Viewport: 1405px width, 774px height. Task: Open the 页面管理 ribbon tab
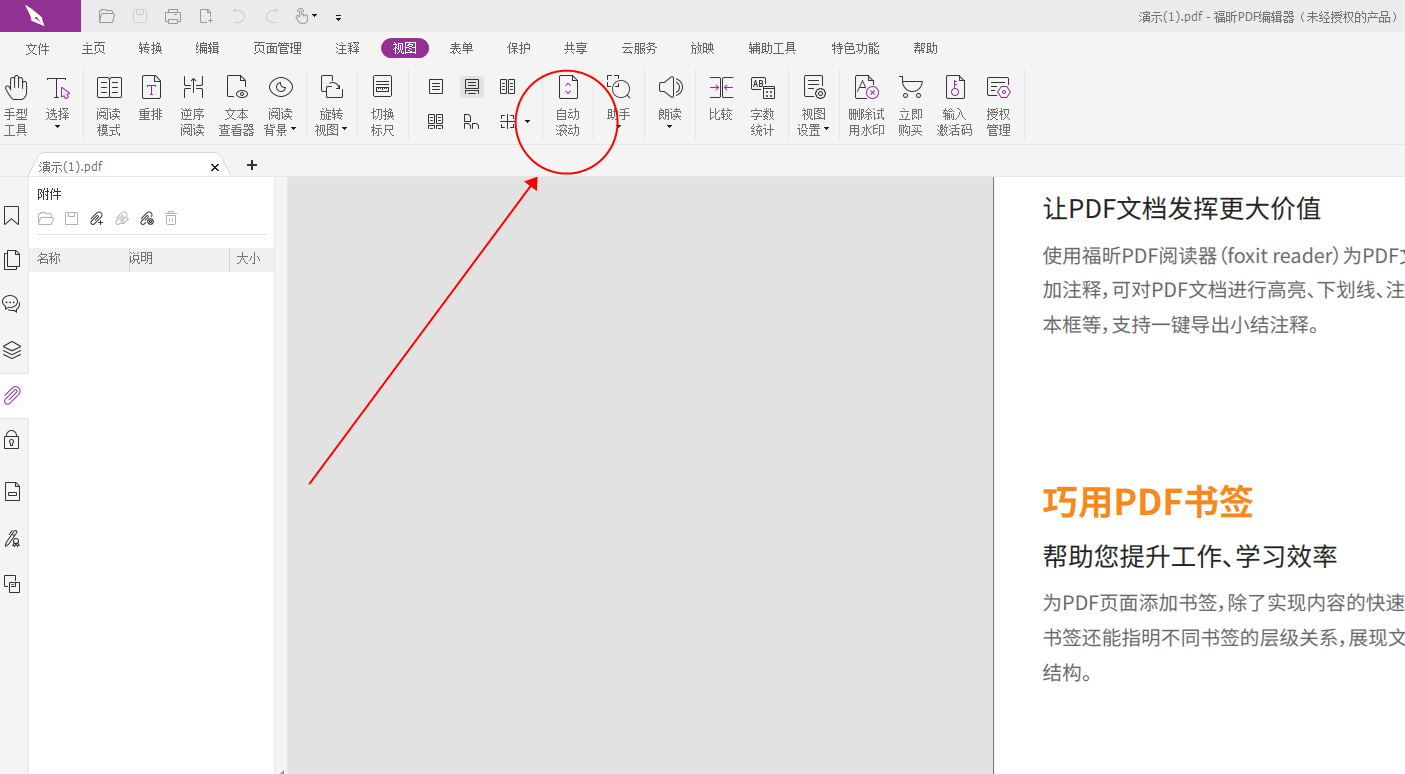pyautogui.click(x=277, y=47)
